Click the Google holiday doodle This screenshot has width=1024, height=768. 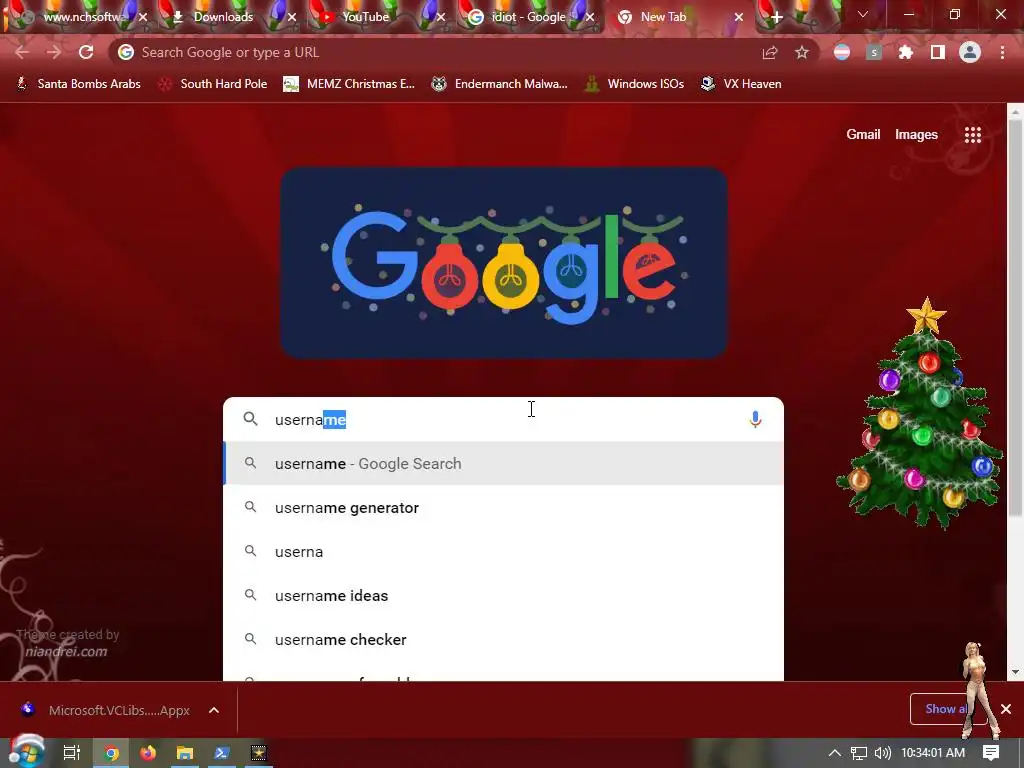pyautogui.click(x=504, y=263)
